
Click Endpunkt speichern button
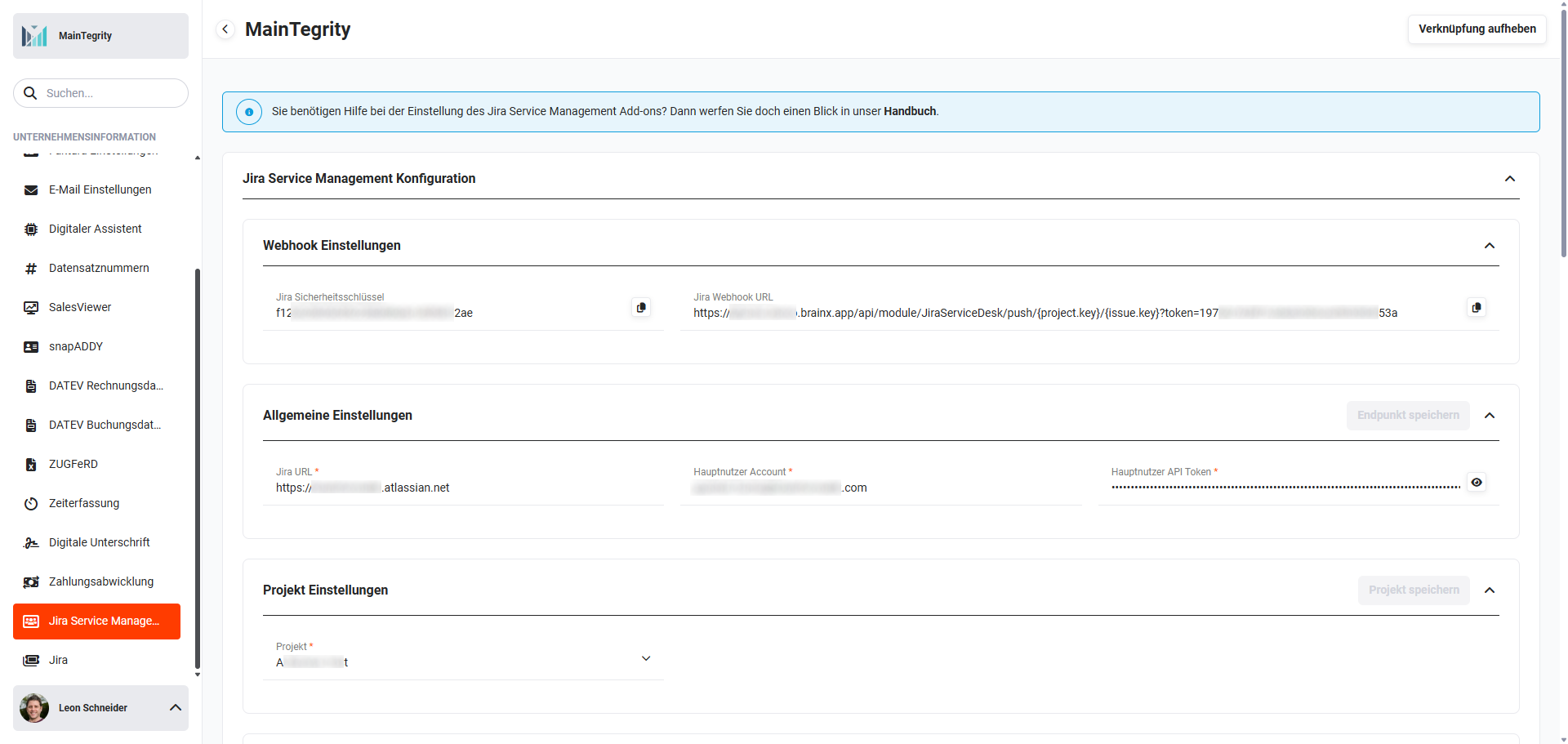tap(1408, 415)
